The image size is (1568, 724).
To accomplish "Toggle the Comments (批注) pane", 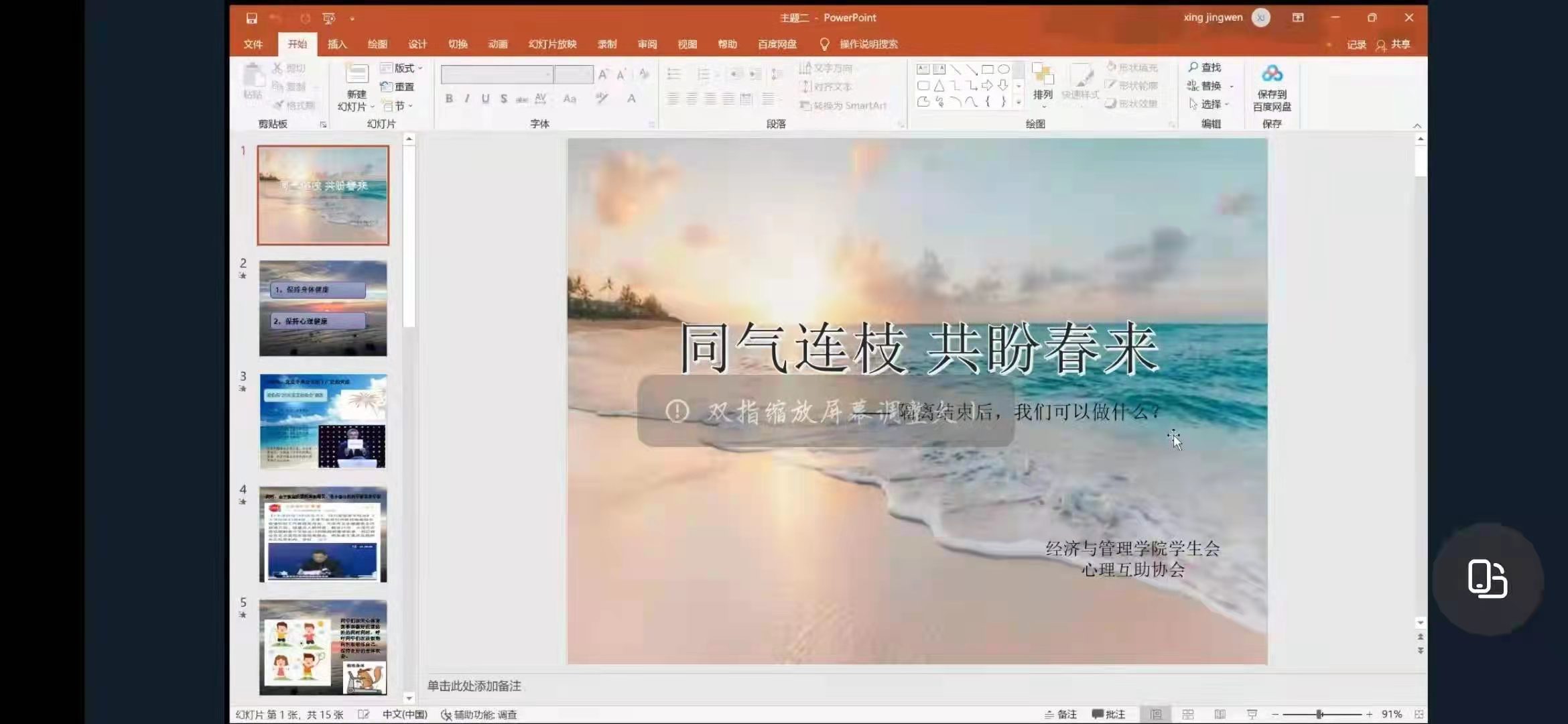I will point(1108,715).
